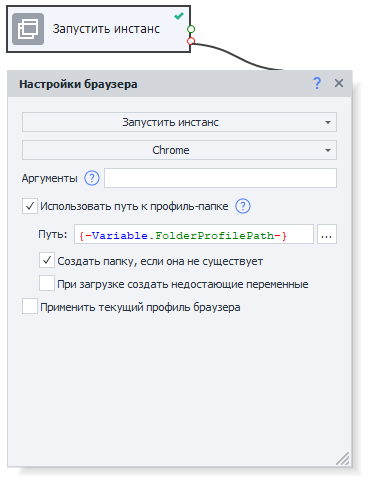Click the arrow of the Chrome combo box
The width and height of the screenshot is (368, 486).
[x=328, y=150]
